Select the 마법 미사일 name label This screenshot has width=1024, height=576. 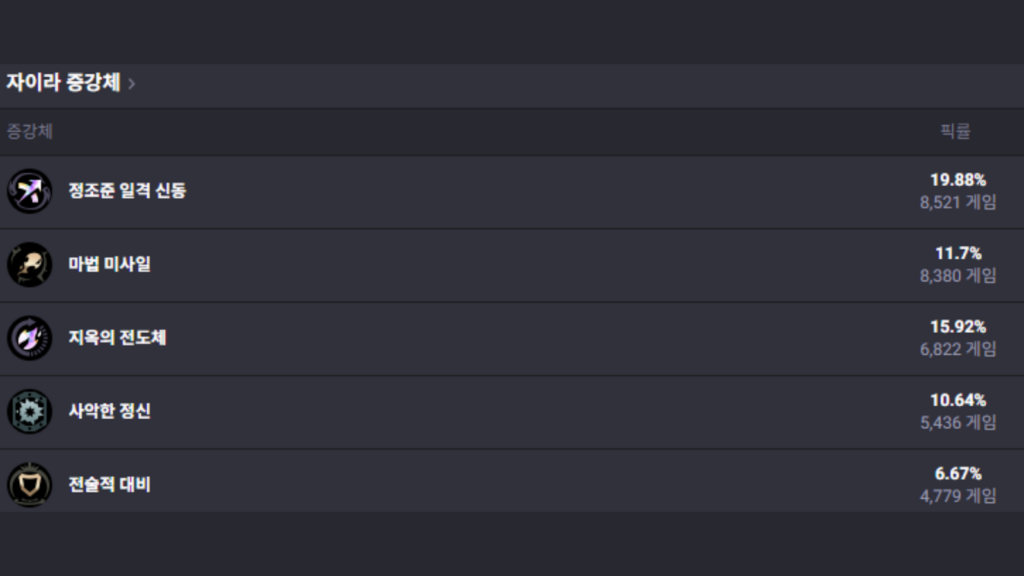pyautogui.click(x=110, y=264)
